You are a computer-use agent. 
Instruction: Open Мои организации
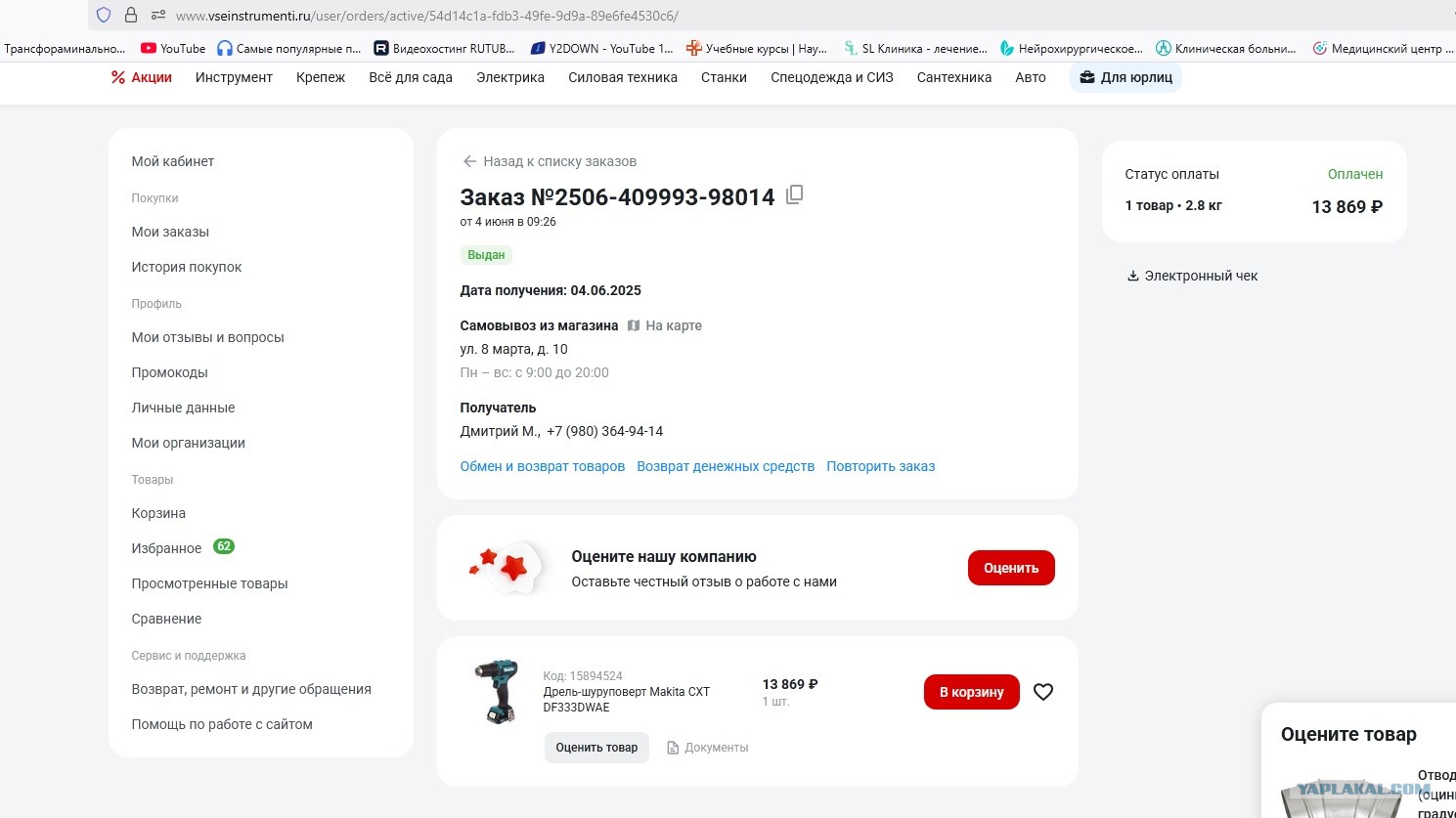click(189, 443)
